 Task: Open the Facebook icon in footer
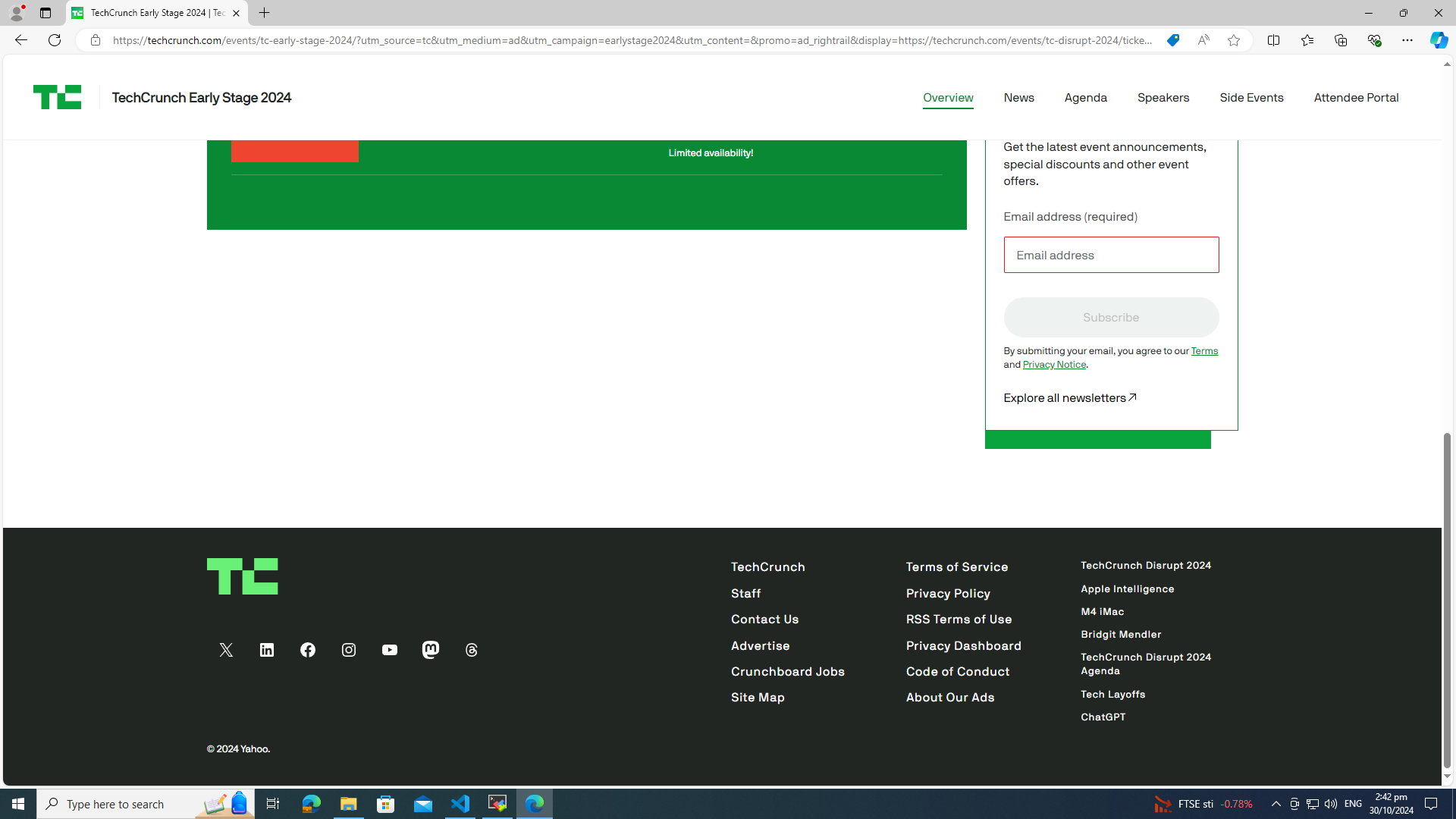(x=308, y=650)
